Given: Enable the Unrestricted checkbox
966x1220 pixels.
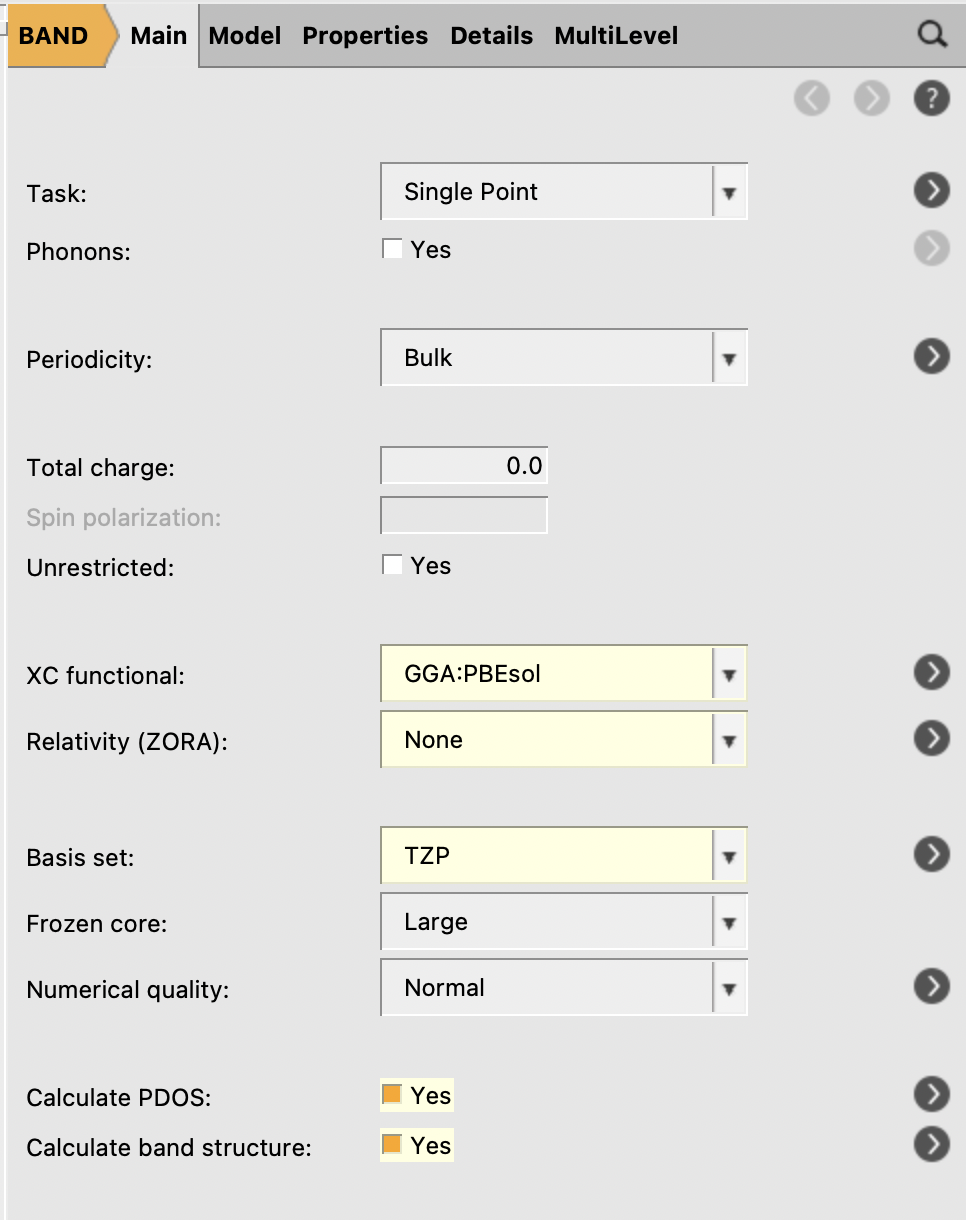Looking at the screenshot, I should coord(392,564).
